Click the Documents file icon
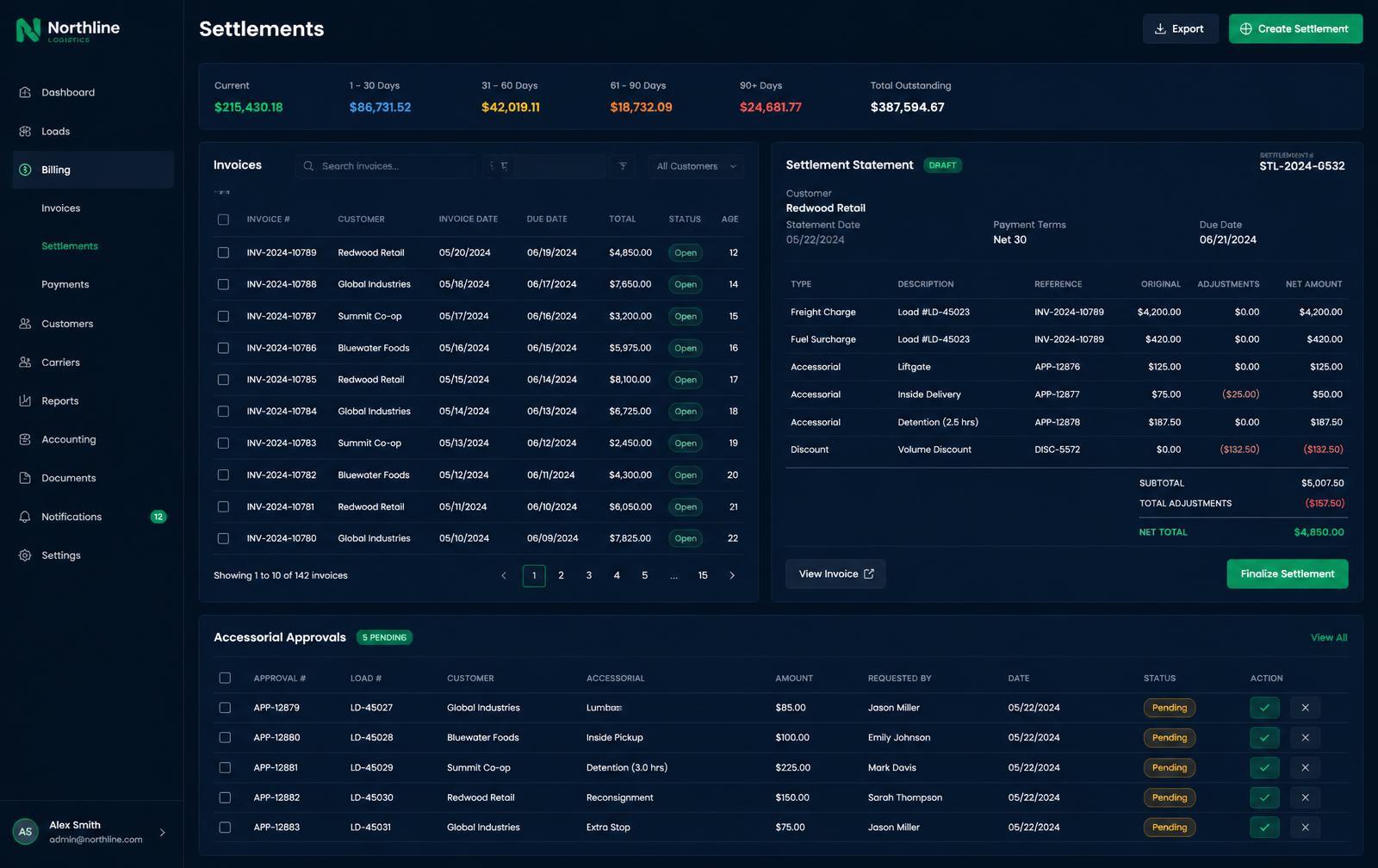The width and height of the screenshot is (1378, 868). click(x=25, y=478)
